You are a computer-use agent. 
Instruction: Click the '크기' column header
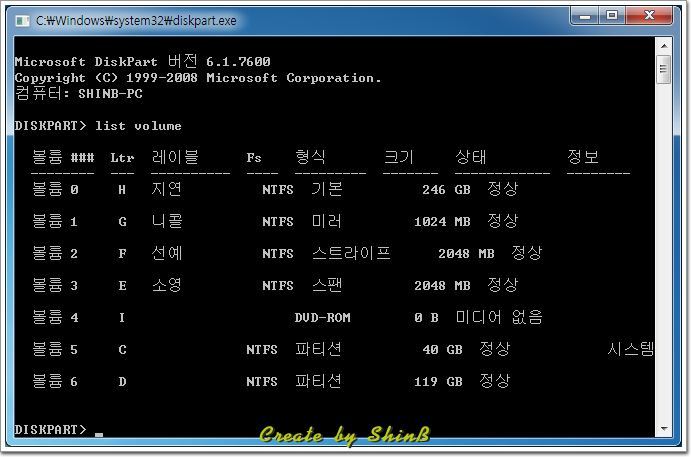(x=398, y=157)
